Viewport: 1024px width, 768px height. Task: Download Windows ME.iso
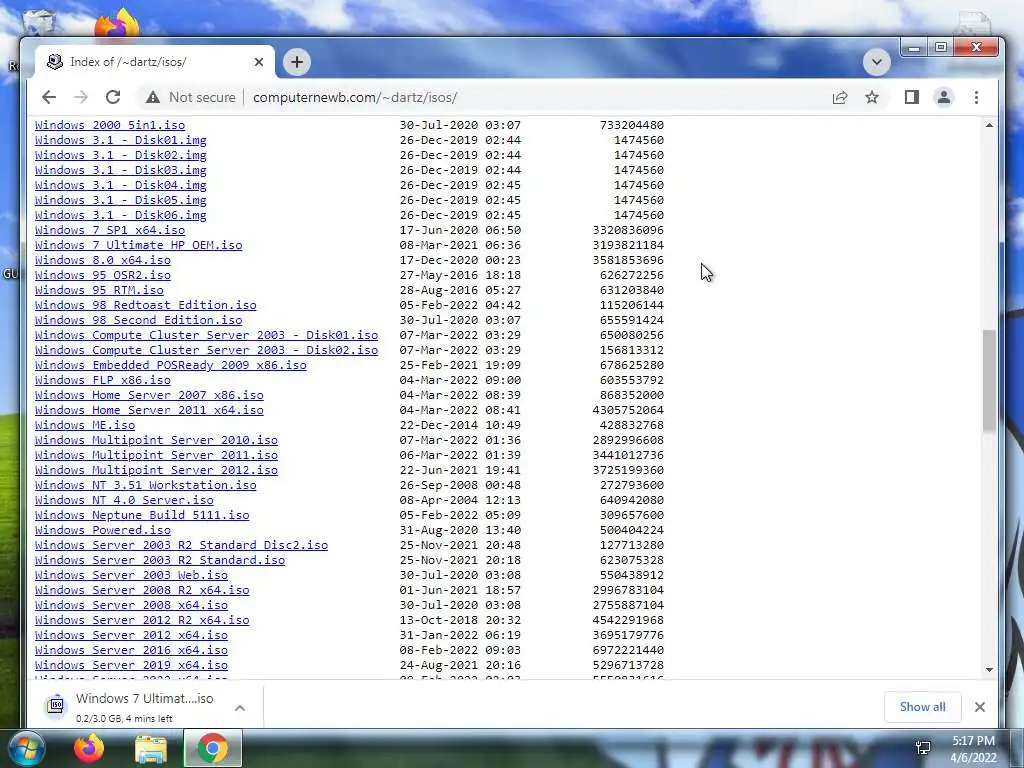85,425
